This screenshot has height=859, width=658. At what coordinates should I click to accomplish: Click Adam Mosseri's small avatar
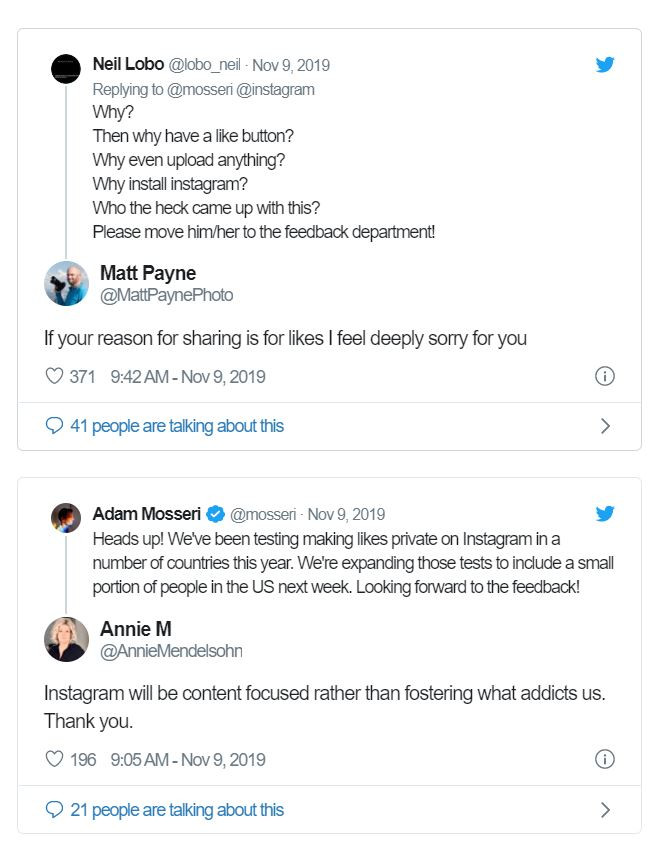click(66, 517)
